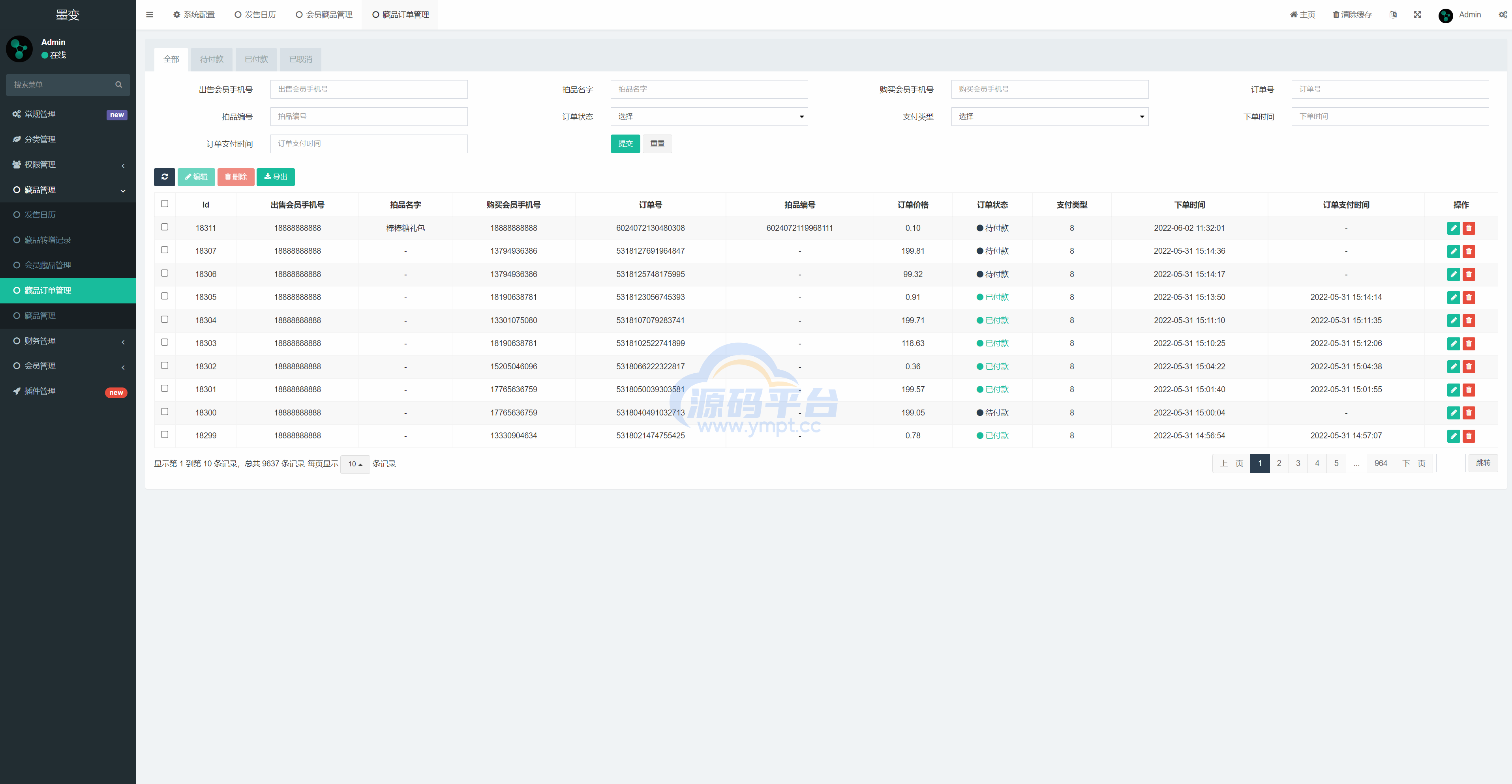Edit order 18311 with the pencil icon
This screenshot has height=784, width=1512.
click(x=1453, y=228)
